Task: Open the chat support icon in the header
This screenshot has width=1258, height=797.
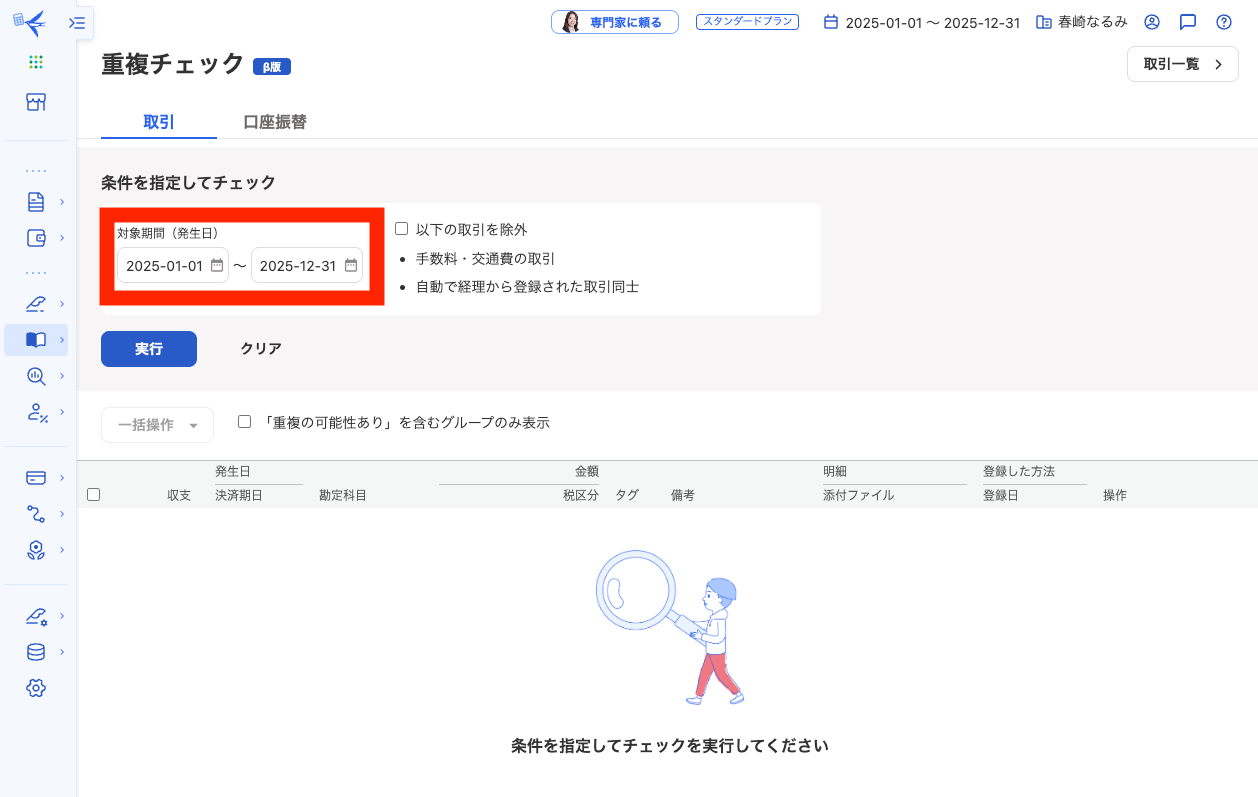Action: [1187, 22]
